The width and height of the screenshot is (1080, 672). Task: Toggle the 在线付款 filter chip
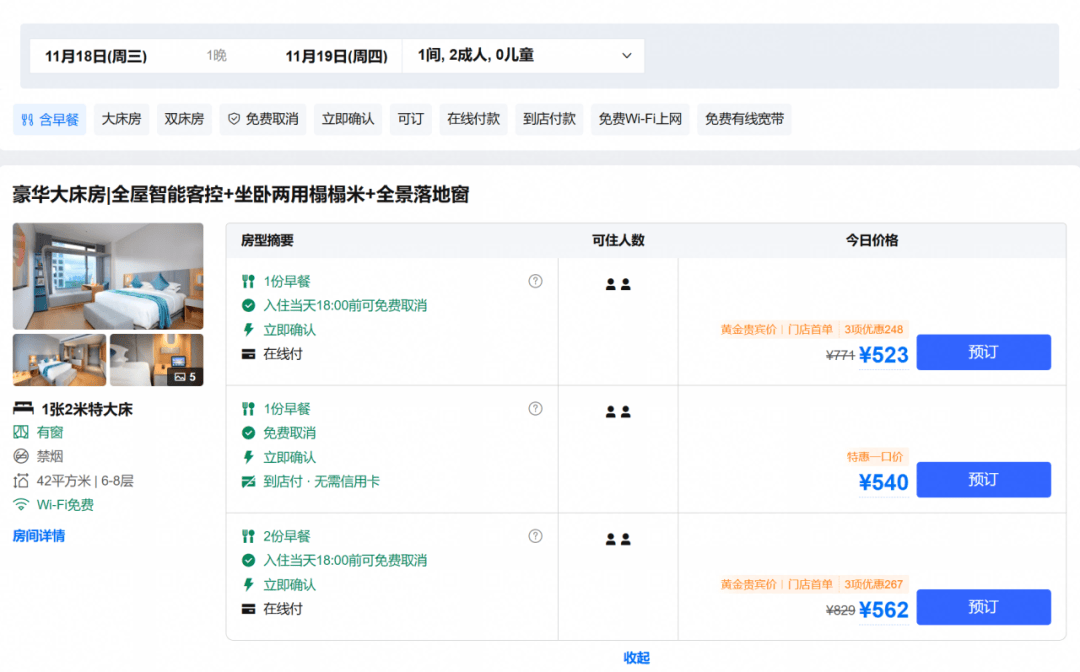[473, 119]
